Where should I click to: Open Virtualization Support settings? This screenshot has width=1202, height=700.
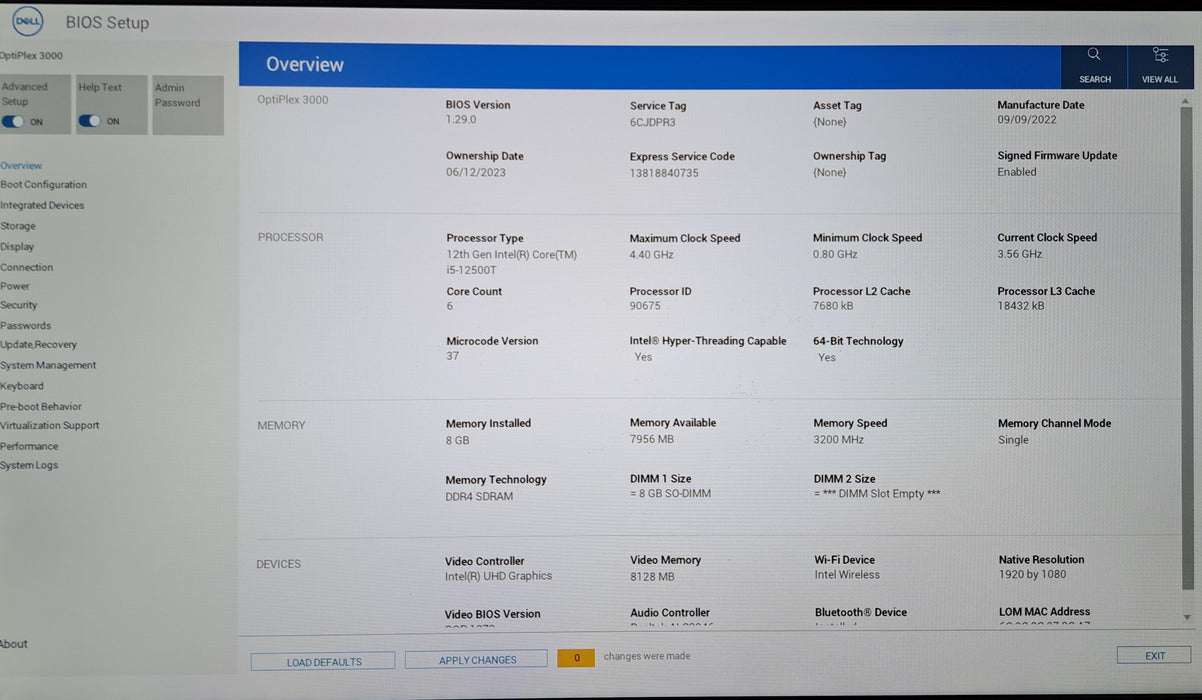click(x=50, y=425)
